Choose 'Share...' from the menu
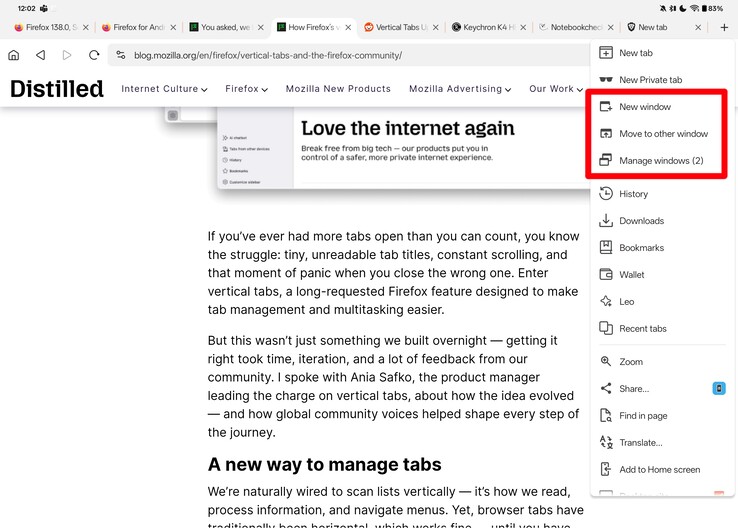The width and height of the screenshot is (738, 528). pyautogui.click(x=652, y=388)
